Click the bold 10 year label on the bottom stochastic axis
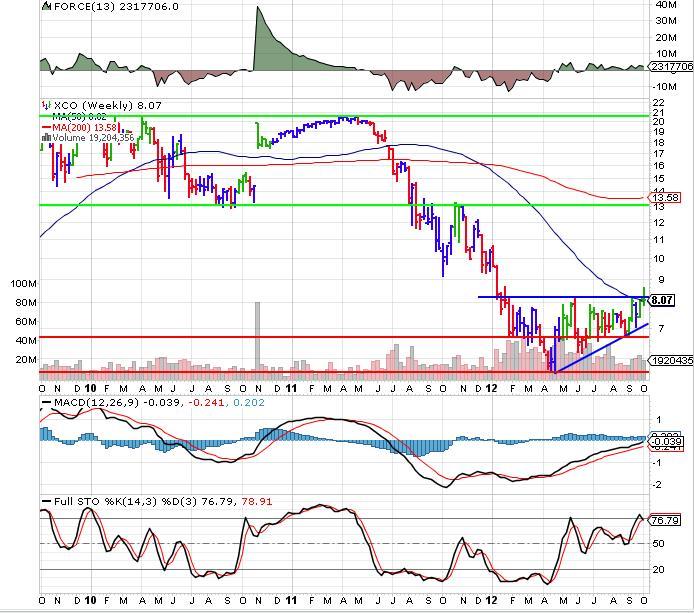This screenshot has width=694, height=613. 90,600
